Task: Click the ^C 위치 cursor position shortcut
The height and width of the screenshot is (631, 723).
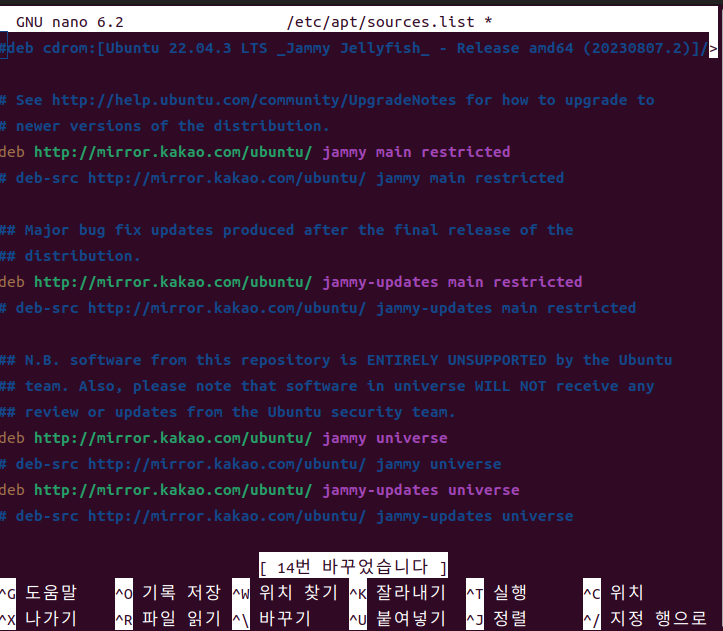Action: click(x=613, y=593)
